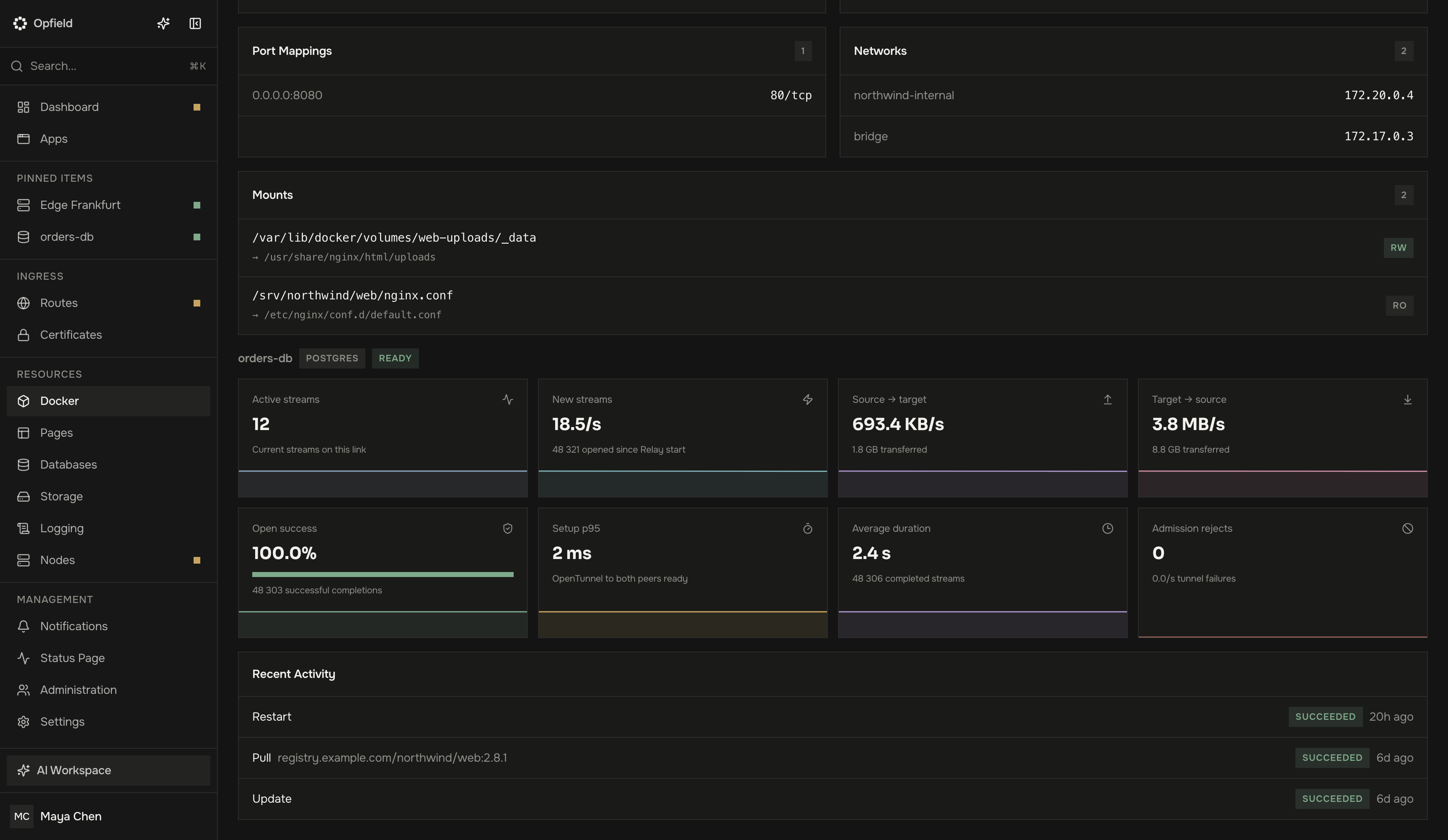Open pinned orders-db item
Screen dimensions: 1448x840
109,237
